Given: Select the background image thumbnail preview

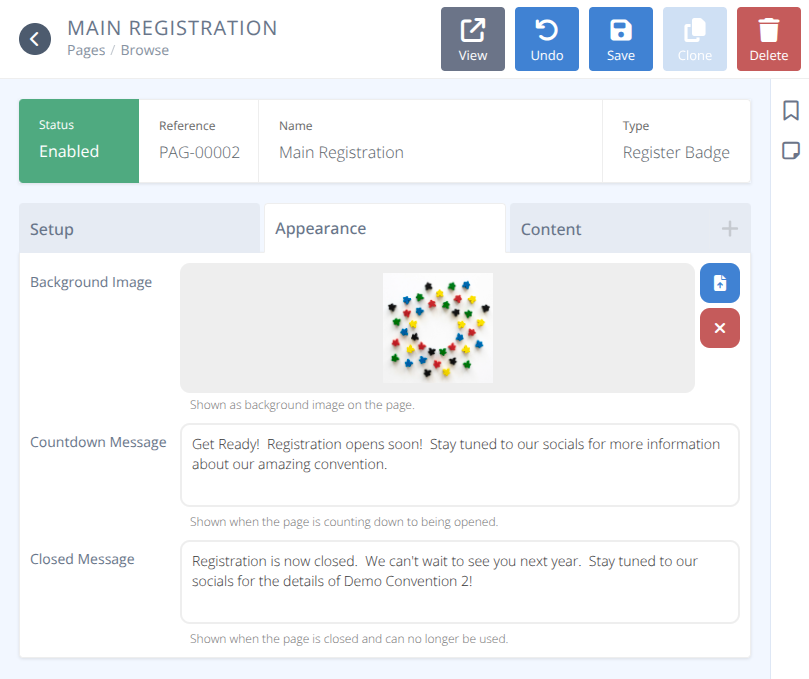Looking at the screenshot, I should (x=437, y=327).
